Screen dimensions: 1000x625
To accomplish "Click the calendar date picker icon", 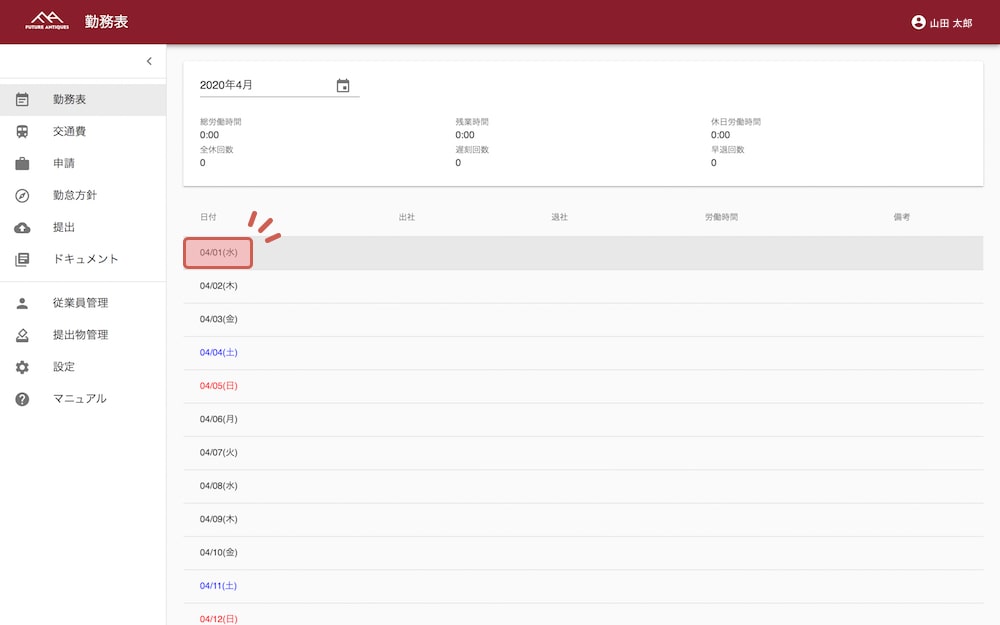I will coord(343,86).
